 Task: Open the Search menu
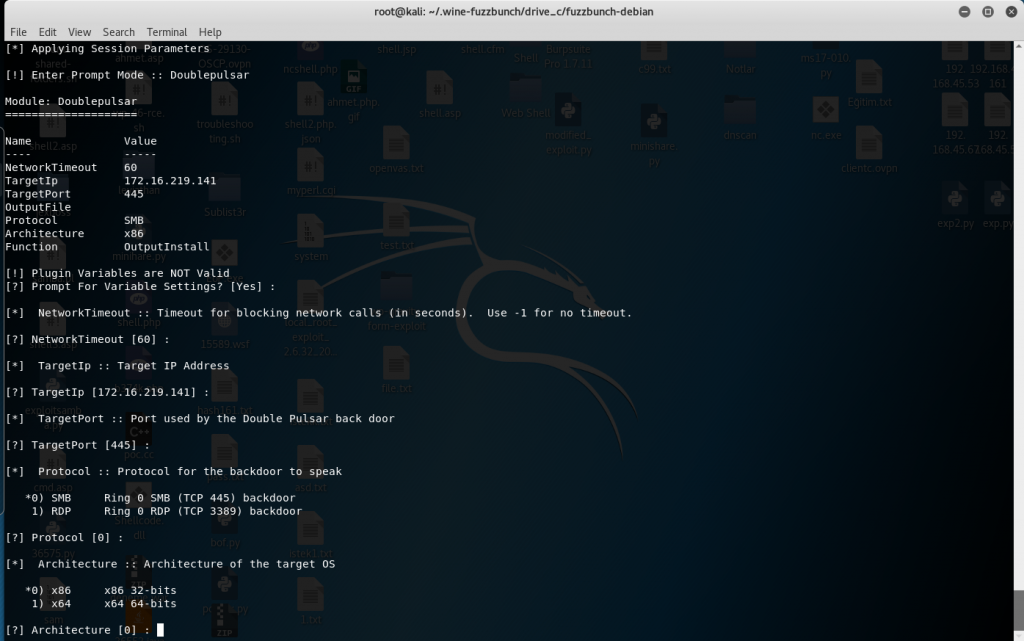click(118, 32)
